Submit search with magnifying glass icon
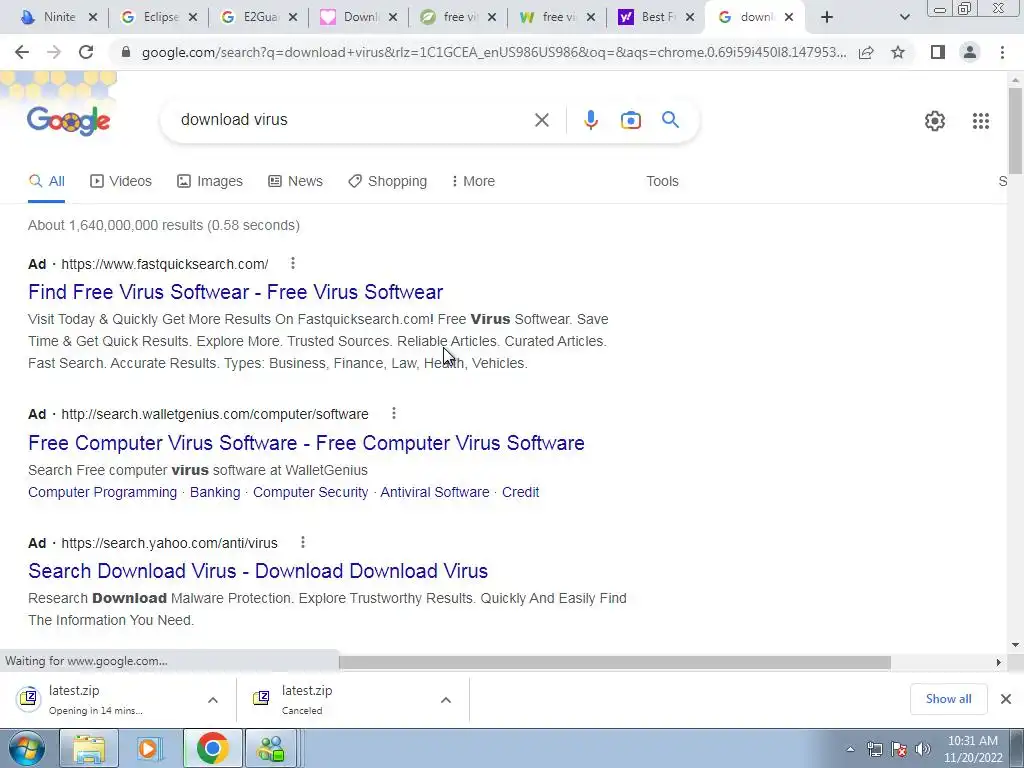The height and width of the screenshot is (768, 1024). (670, 120)
